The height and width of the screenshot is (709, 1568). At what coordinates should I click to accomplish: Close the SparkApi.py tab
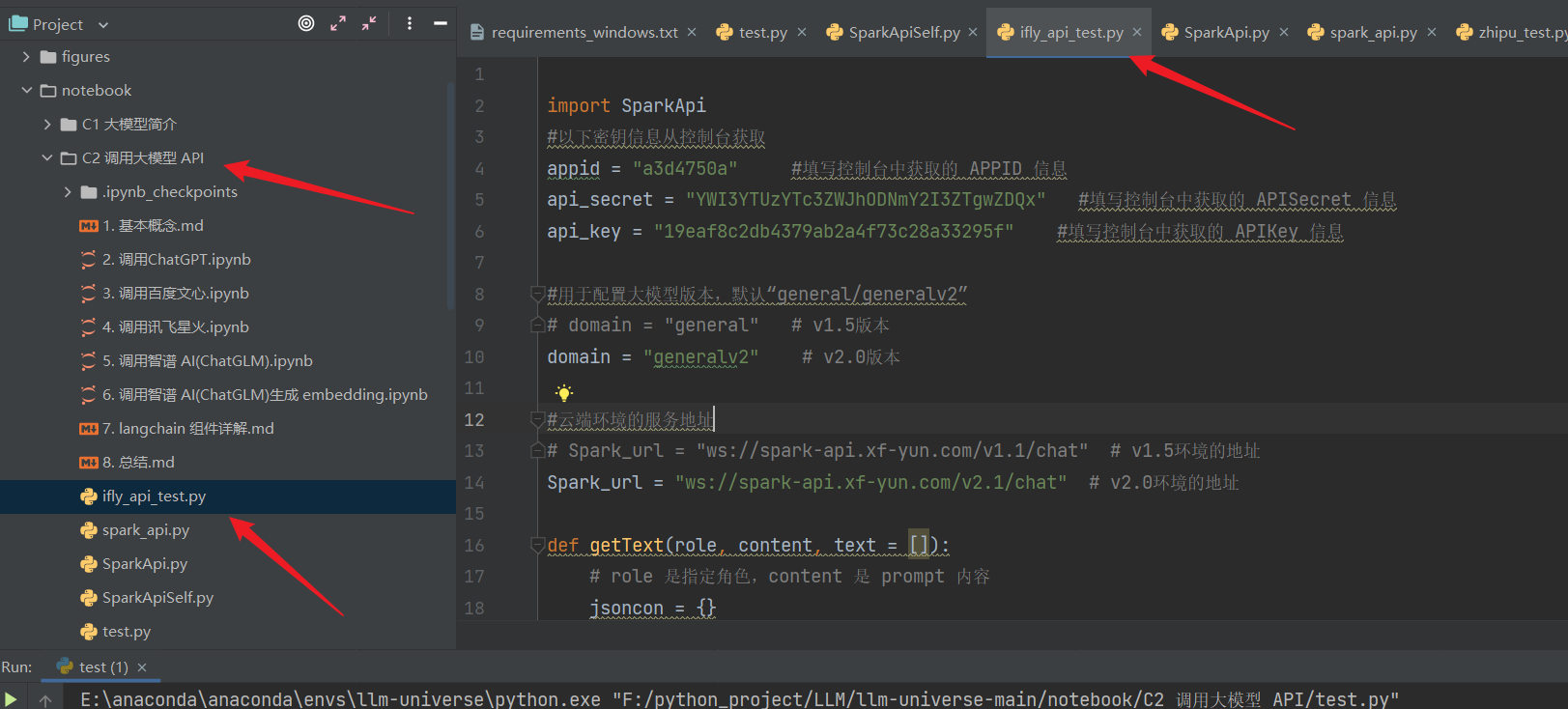[1284, 33]
